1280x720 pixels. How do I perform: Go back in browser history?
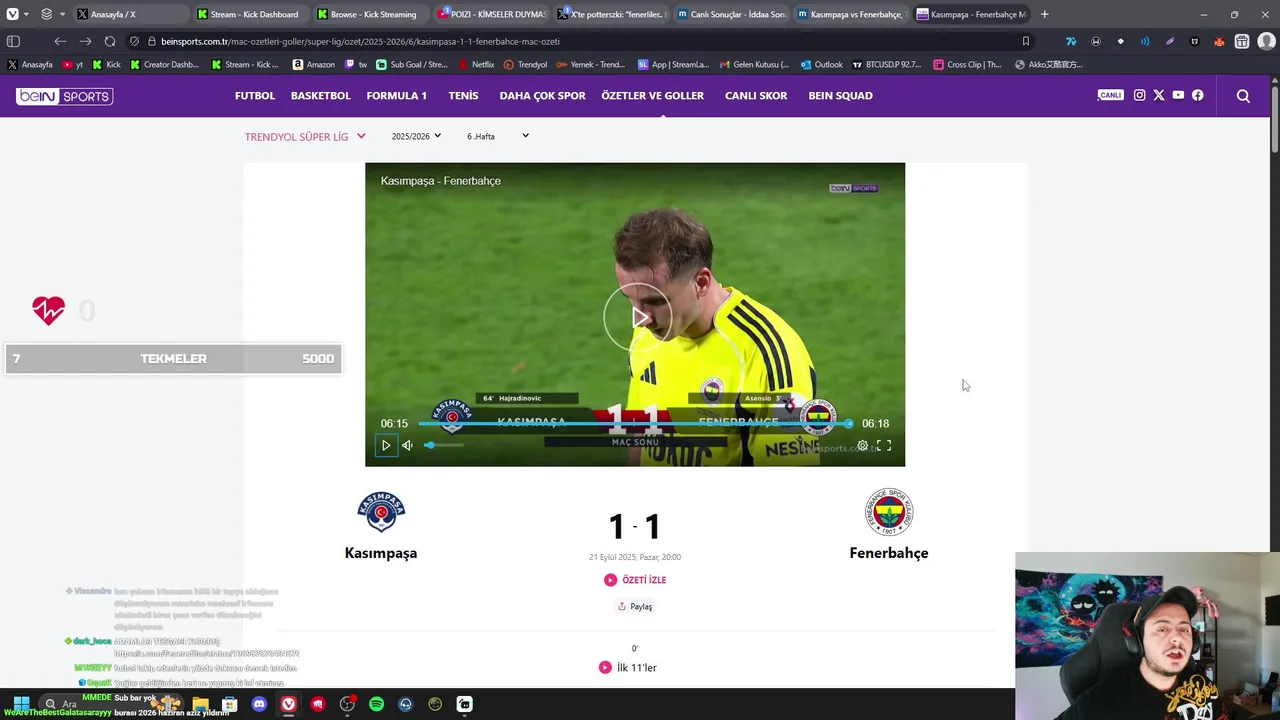(x=60, y=41)
